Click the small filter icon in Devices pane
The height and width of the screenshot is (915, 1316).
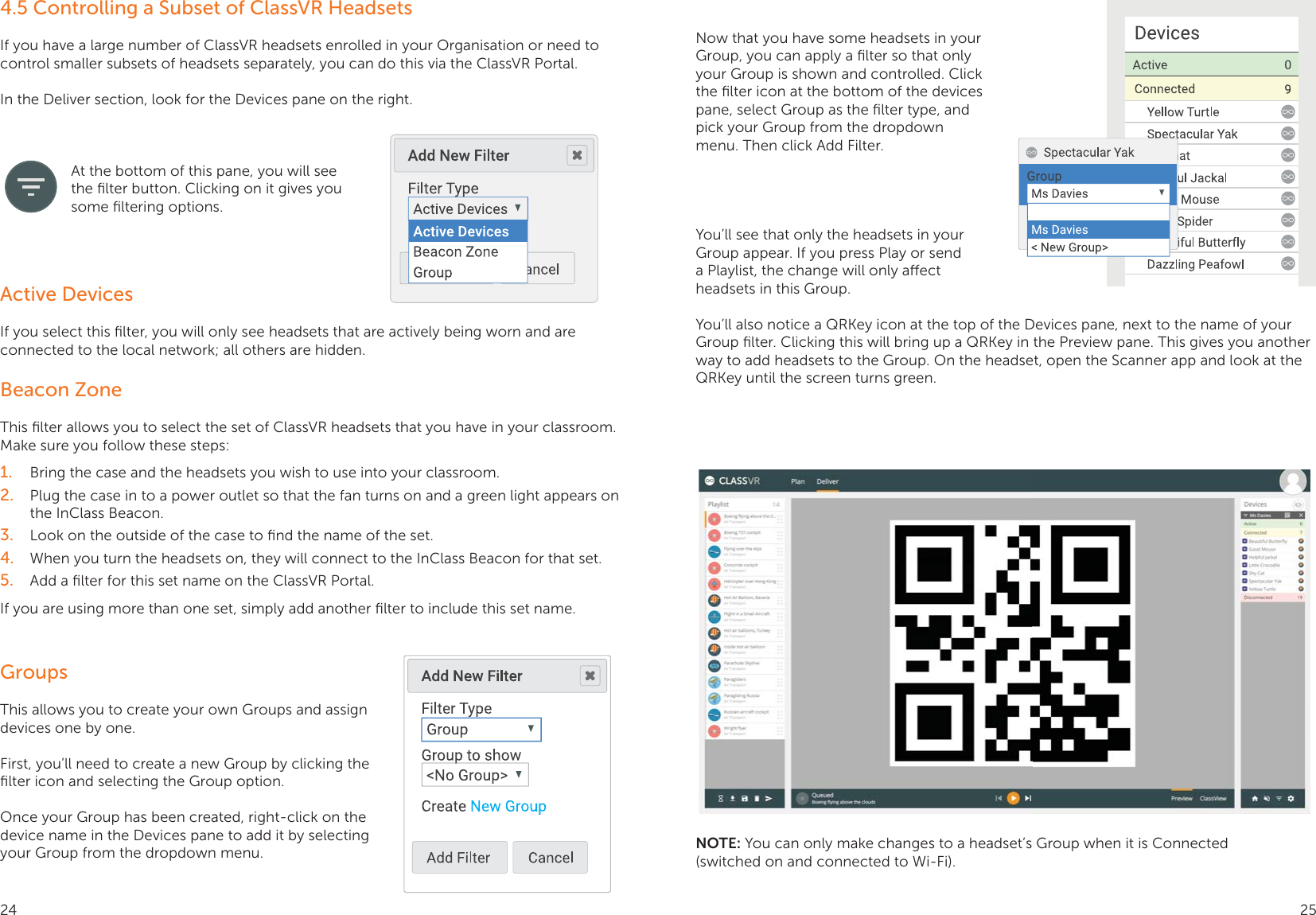coord(1279,798)
